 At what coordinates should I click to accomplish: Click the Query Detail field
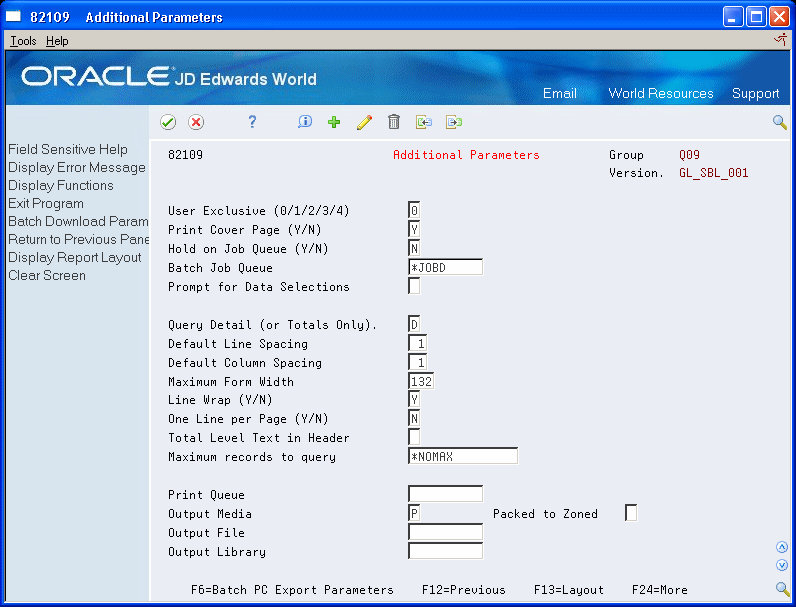point(414,324)
